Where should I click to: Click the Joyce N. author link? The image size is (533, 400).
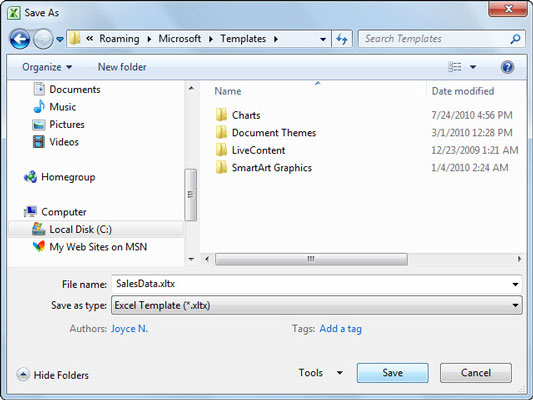tap(129, 329)
